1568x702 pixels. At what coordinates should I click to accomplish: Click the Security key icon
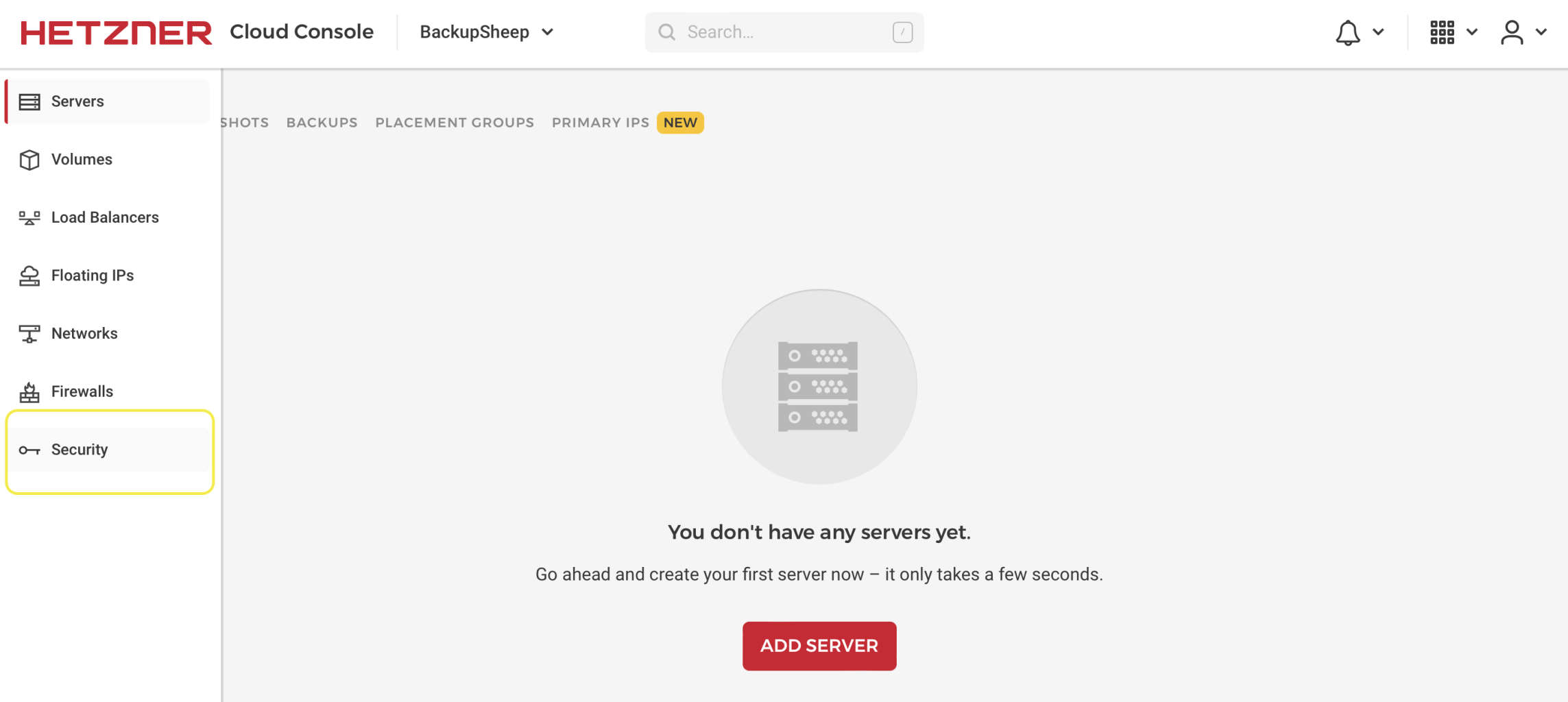[x=29, y=450]
